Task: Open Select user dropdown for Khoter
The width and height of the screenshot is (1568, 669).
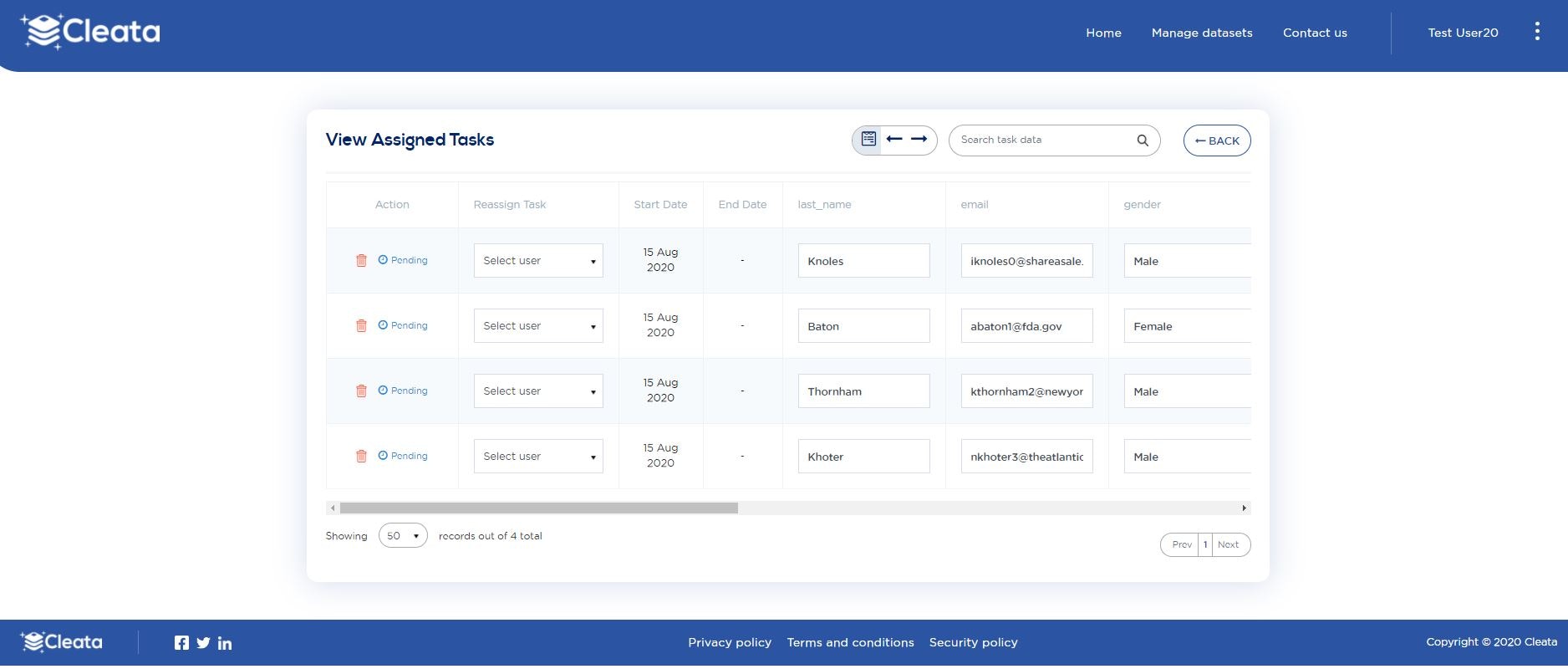Action: [x=538, y=457]
